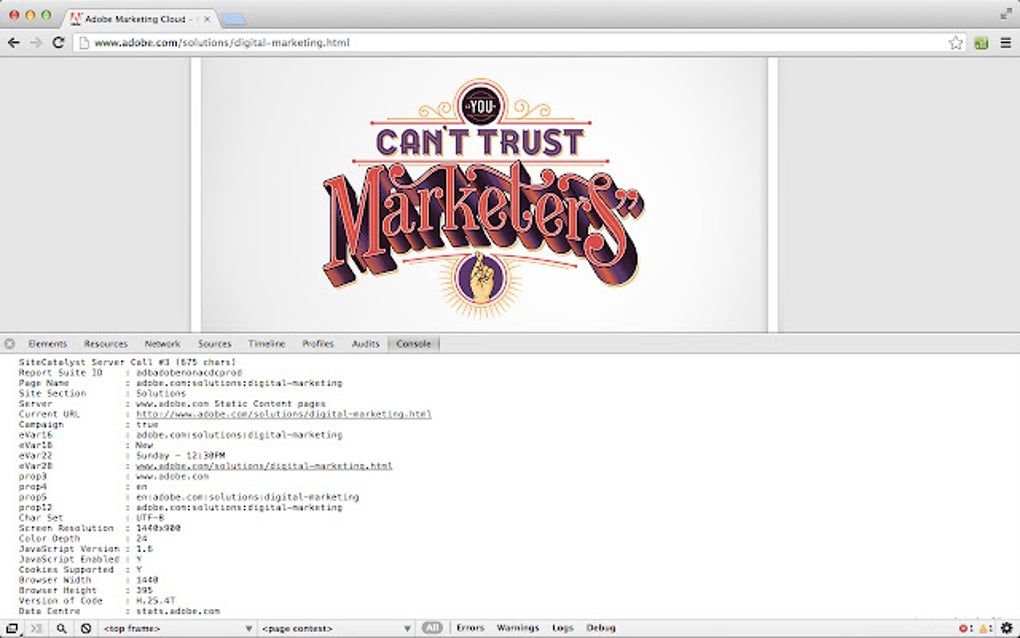Click the green extension icon
The height and width of the screenshot is (638, 1020).
point(981,43)
